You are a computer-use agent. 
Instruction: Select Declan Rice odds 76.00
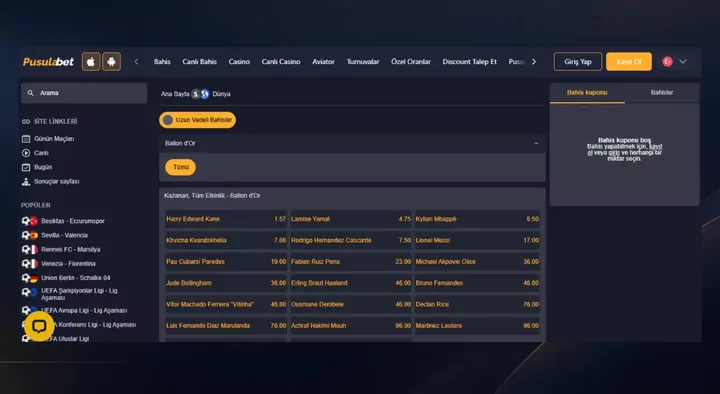pos(477,304)
